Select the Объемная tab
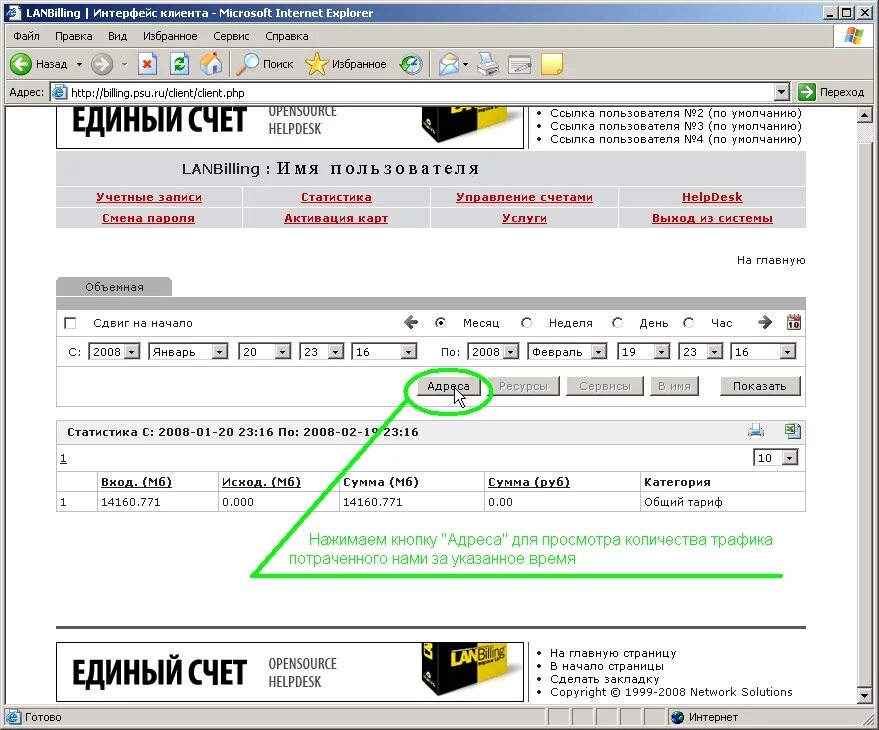This screenshot has height=730, width=879. pos(114,287)
